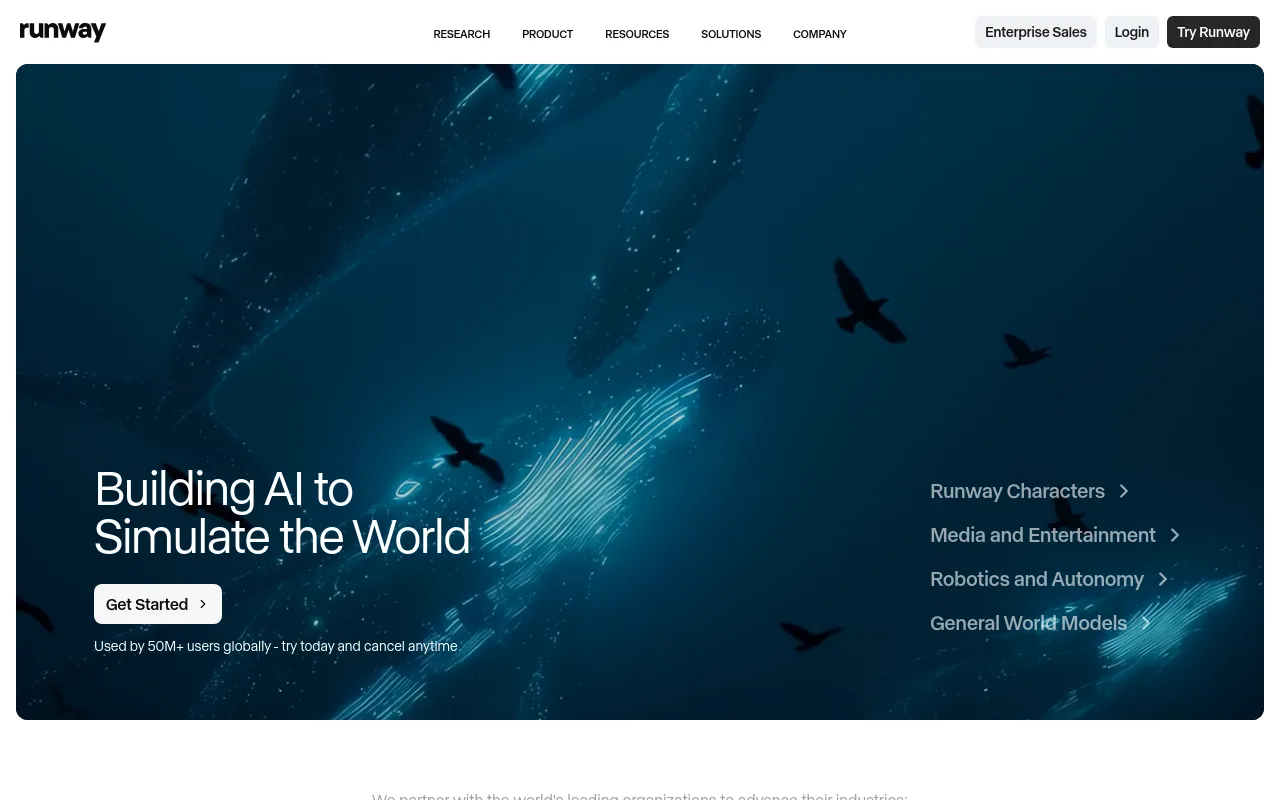Click the chevron beside Runway Characters
This screenshot has width=1280, height=800.
coord(1124,491)
